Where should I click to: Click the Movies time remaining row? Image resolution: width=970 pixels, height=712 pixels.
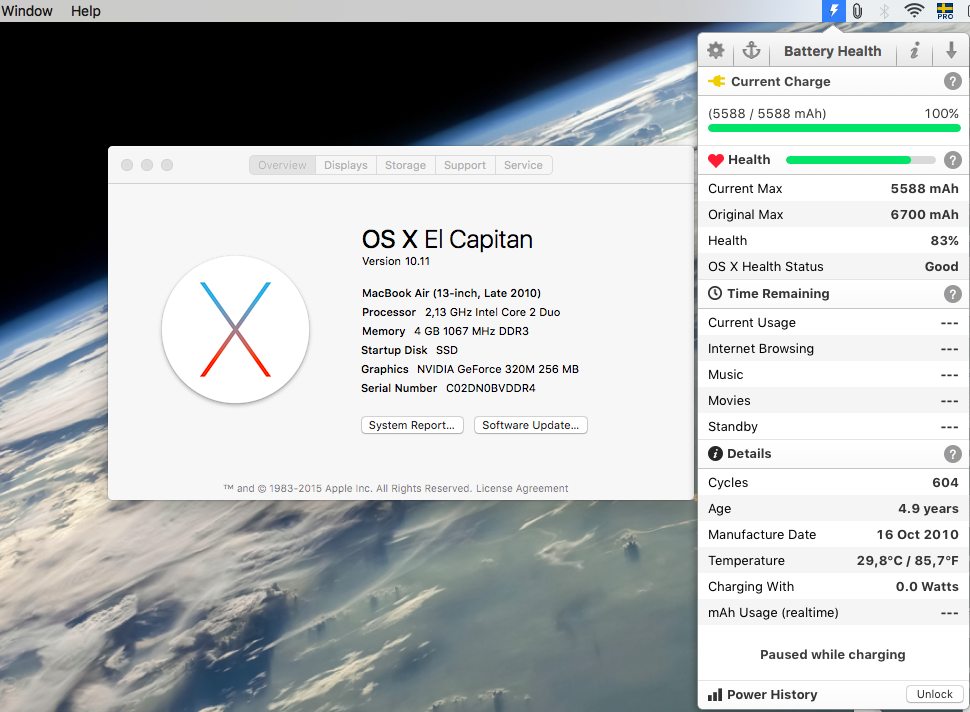833,400
